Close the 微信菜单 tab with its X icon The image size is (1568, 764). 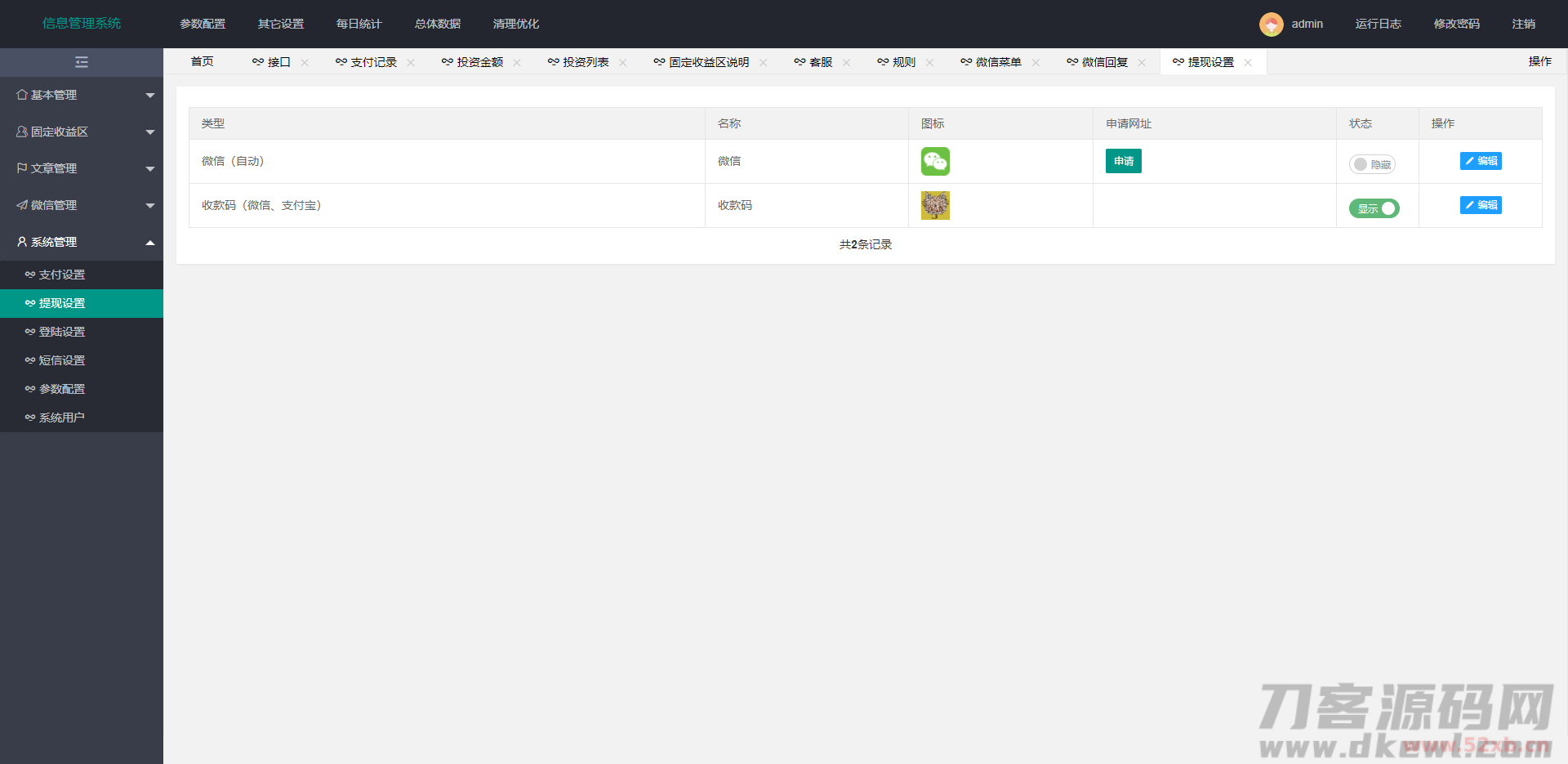tap(1036, 63)
